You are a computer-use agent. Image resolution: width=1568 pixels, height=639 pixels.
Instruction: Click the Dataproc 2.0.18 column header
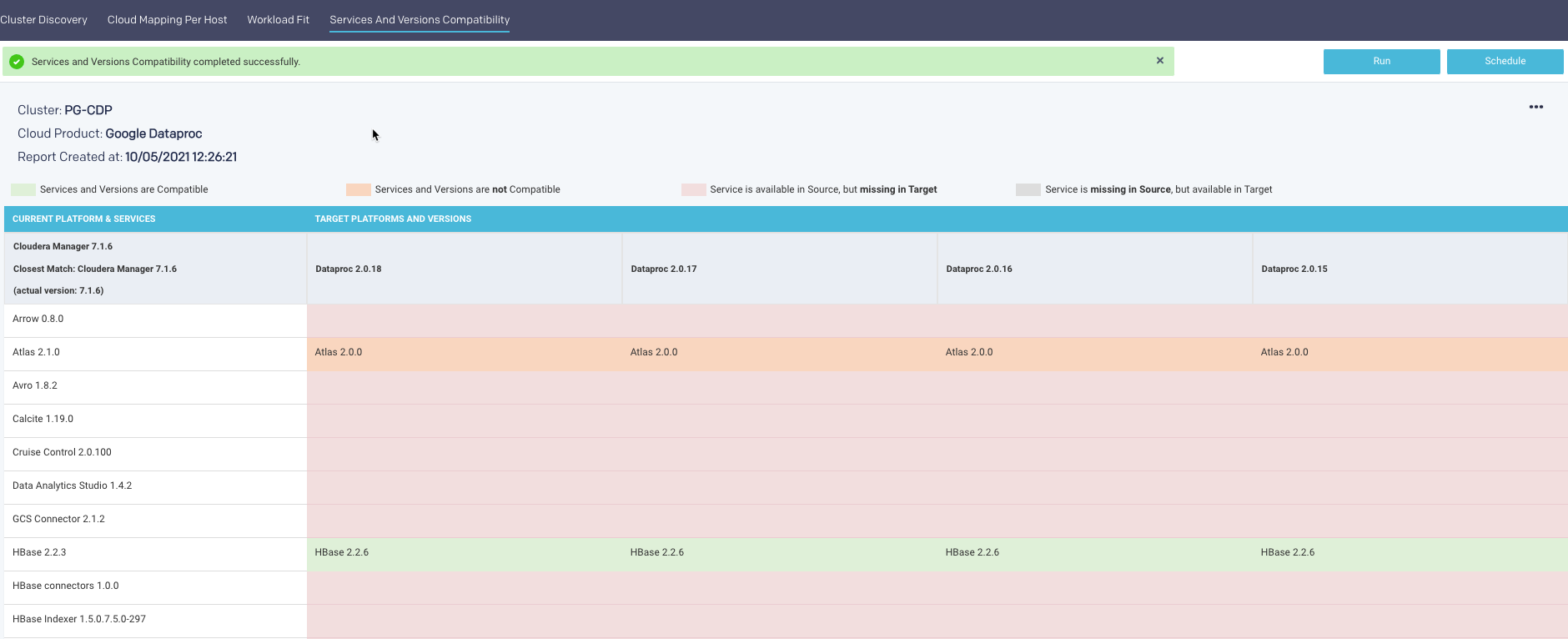(x=464, y=269)
